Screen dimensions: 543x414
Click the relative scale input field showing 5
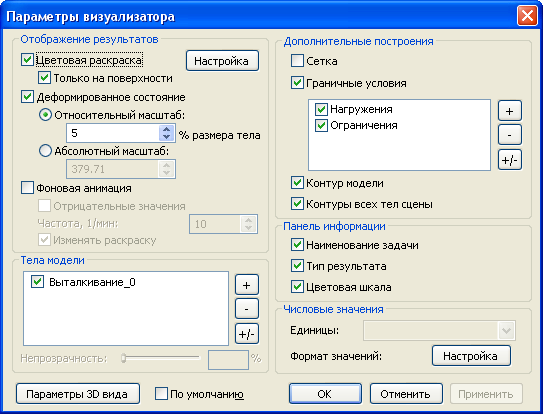pos(113,133)
